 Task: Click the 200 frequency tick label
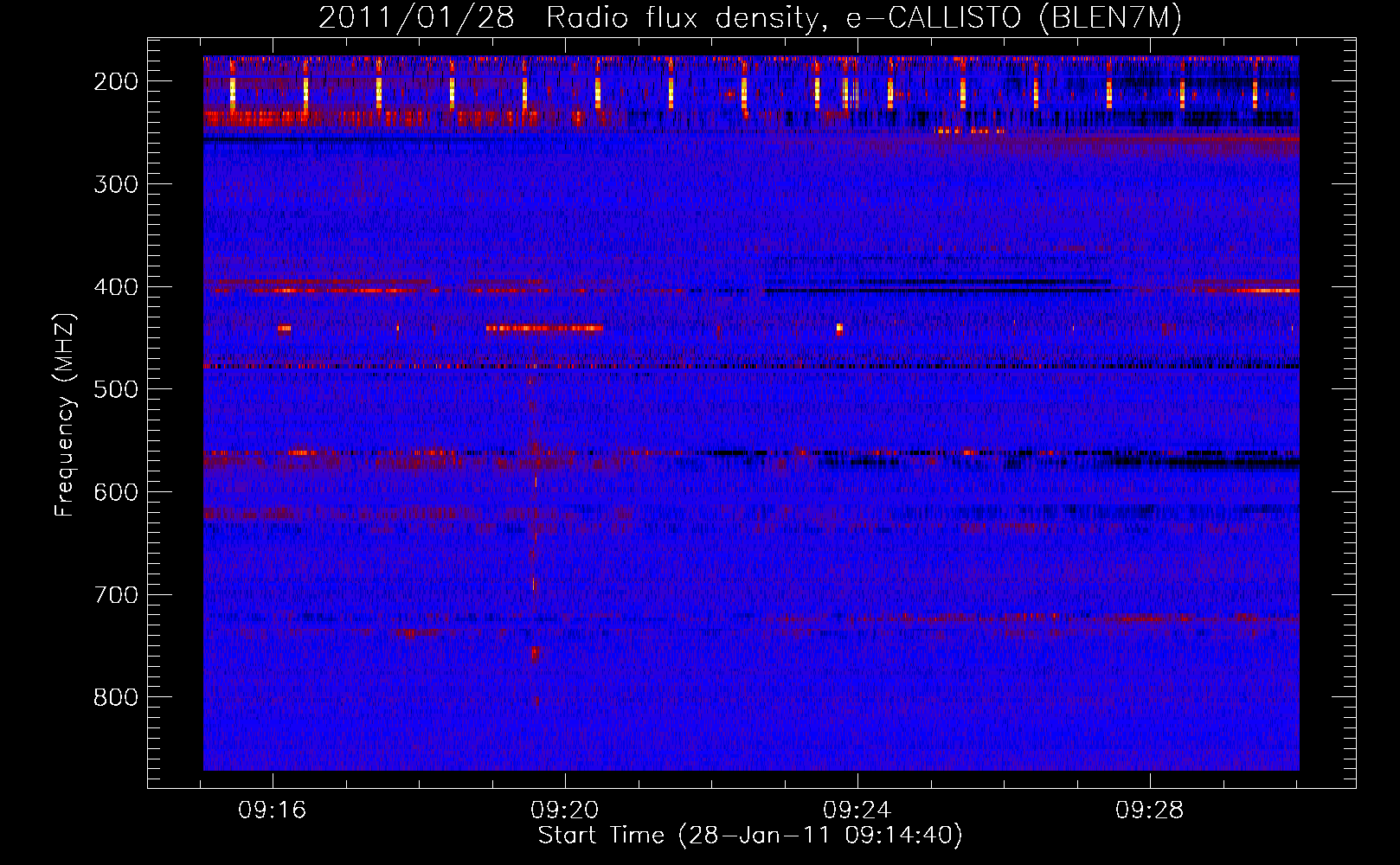[115, 81]
